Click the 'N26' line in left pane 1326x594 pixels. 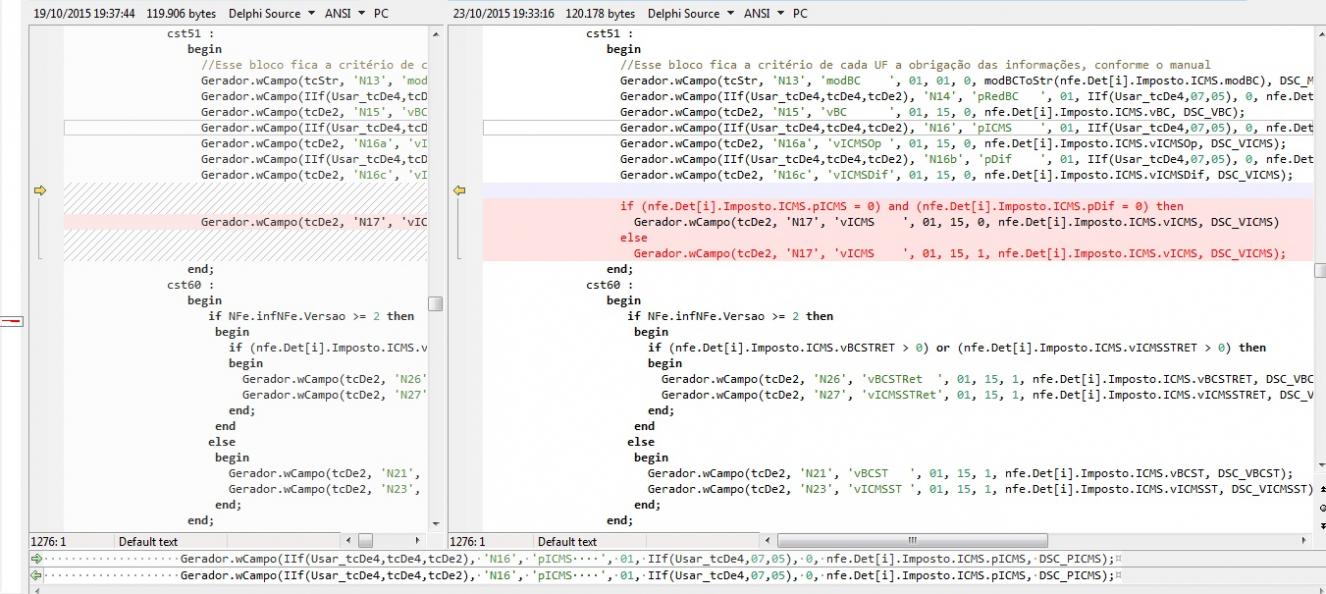(335, 379)
